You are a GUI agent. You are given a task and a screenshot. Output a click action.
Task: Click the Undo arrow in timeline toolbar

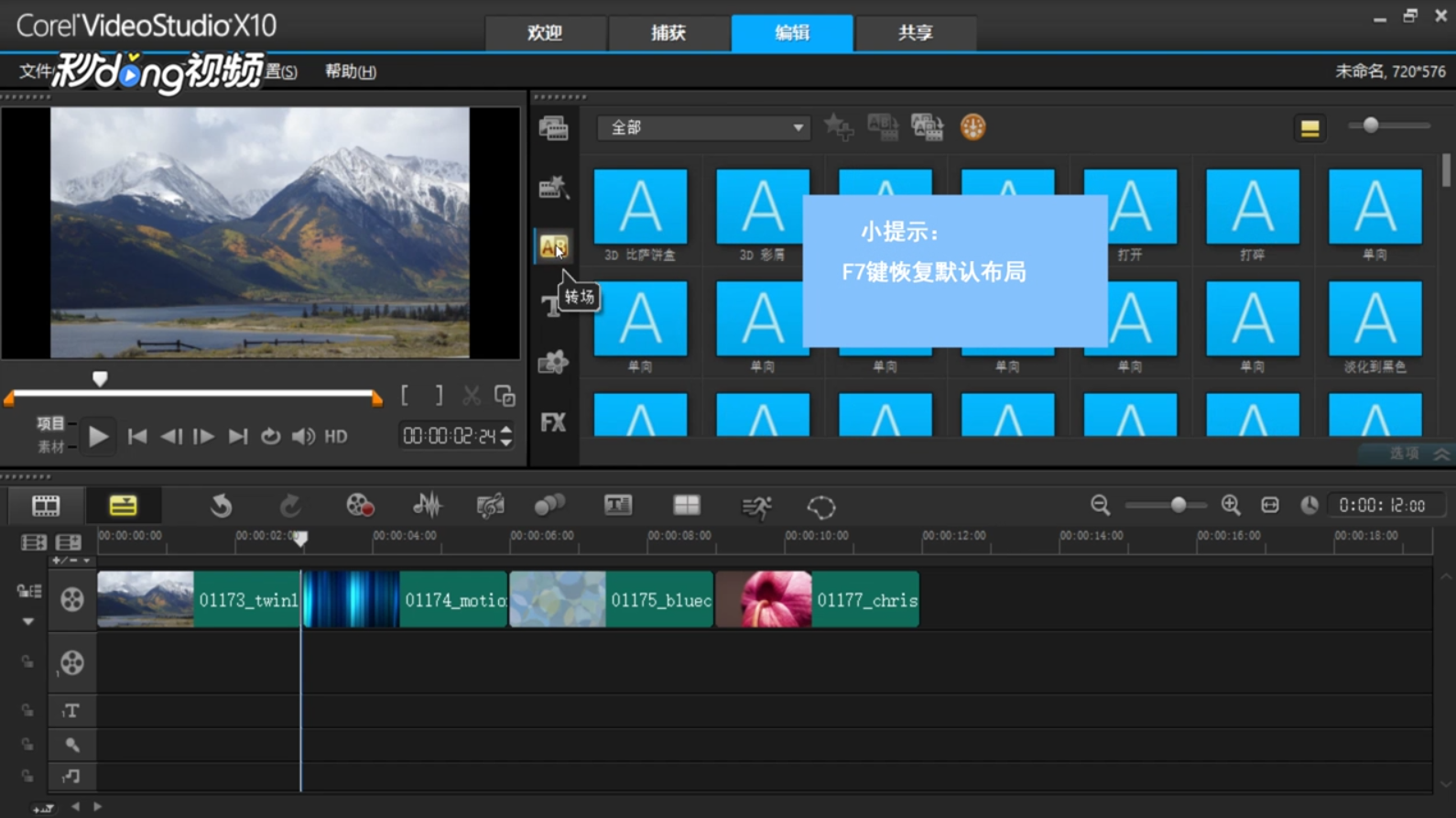(221, 506)
